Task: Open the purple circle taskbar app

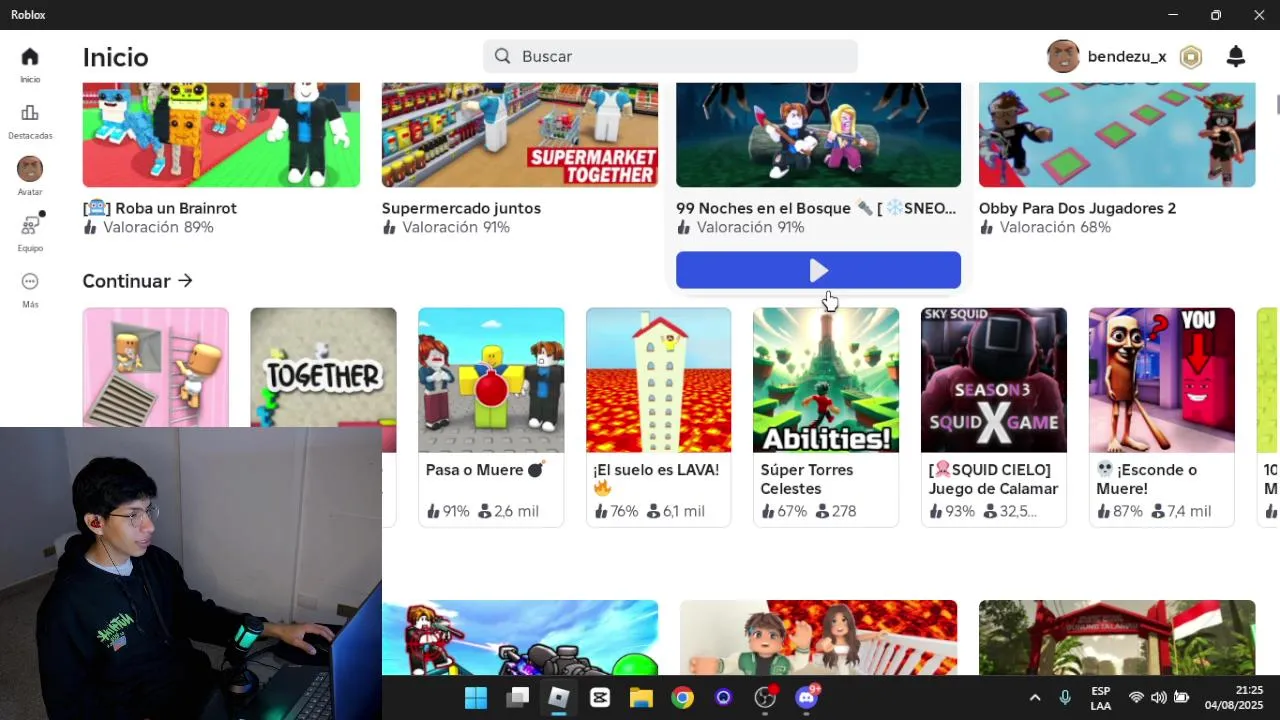Action: pos(723,697)
